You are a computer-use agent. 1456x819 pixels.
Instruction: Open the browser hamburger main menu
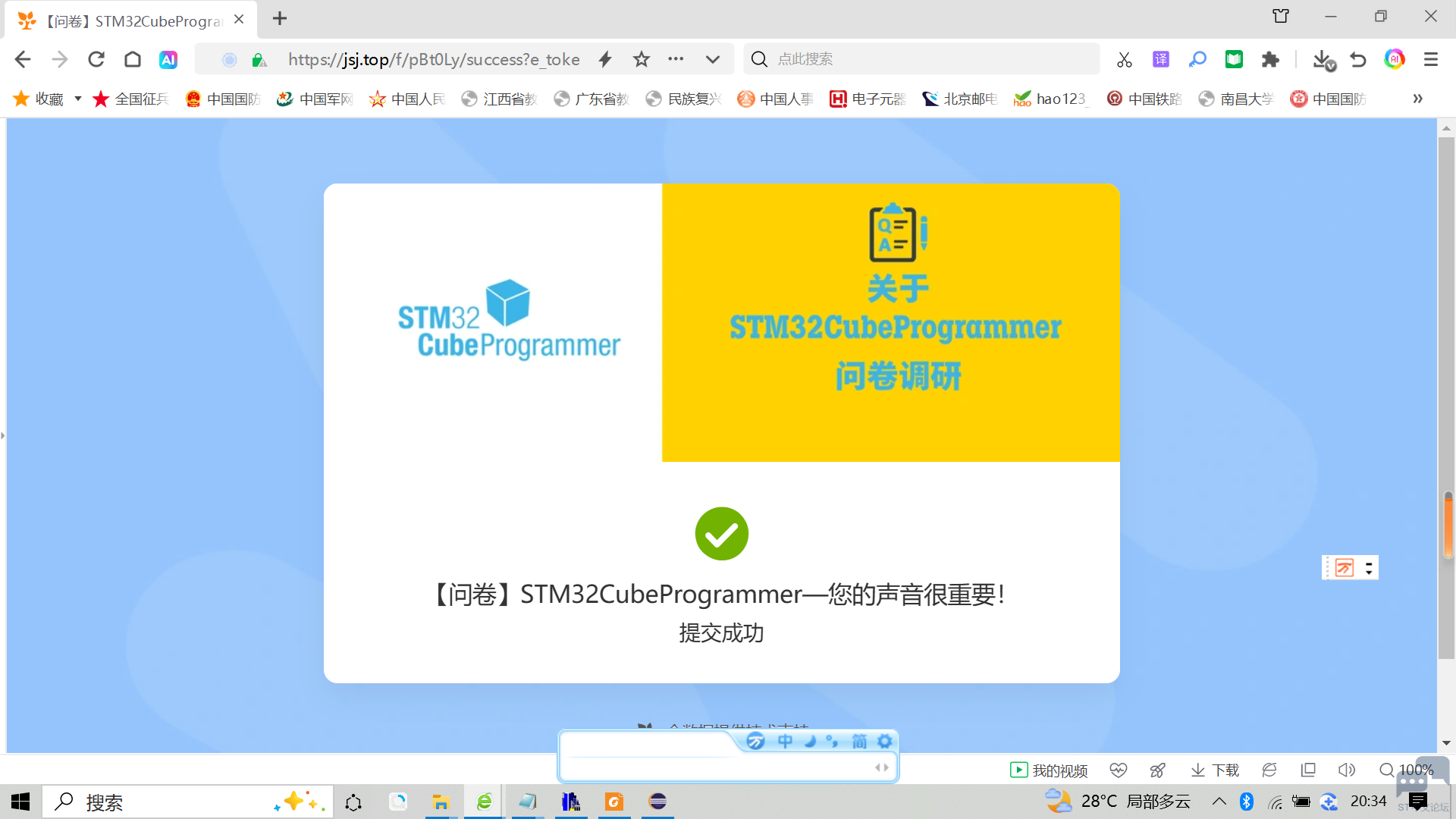tap(1431, 59)
